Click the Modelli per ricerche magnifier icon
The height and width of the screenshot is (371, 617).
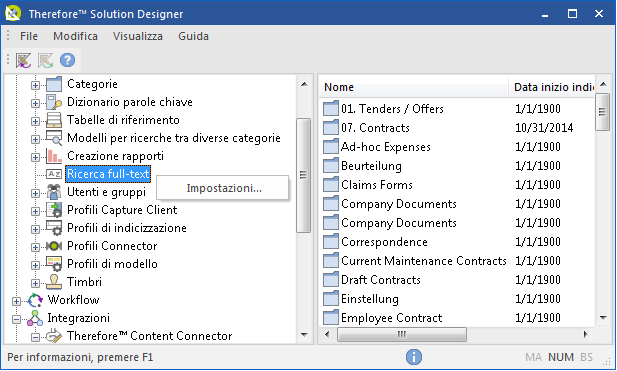click(x=54, y=138)
